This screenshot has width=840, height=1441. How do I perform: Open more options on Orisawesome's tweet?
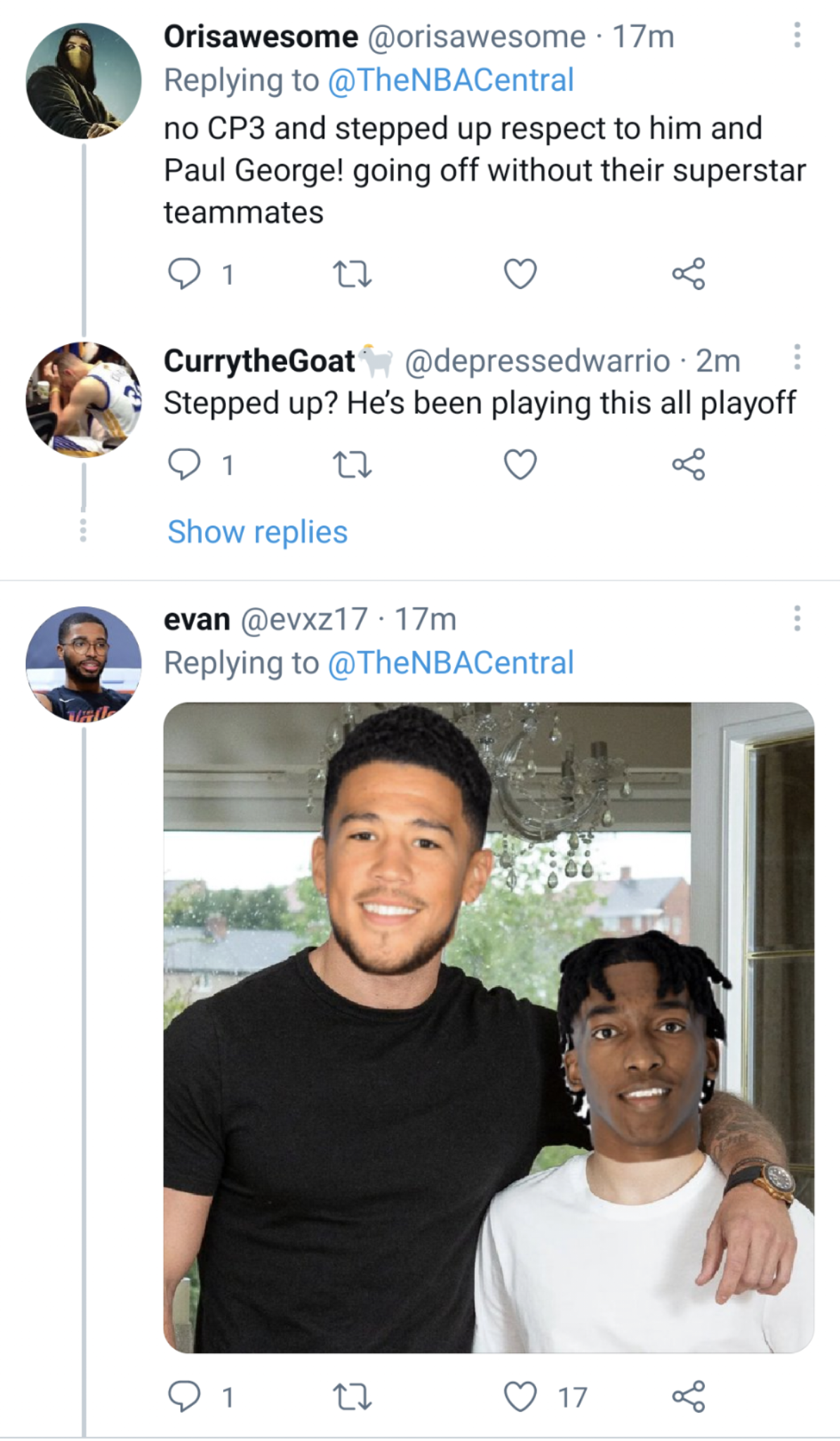[796, 35]
